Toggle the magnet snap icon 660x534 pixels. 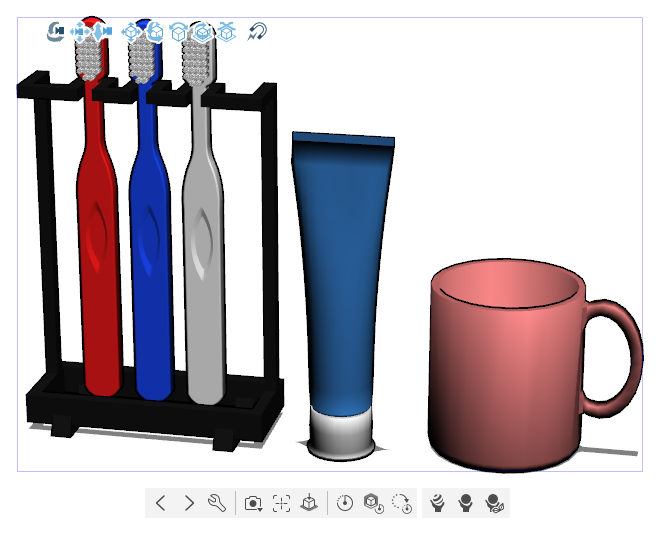[257, 32]
